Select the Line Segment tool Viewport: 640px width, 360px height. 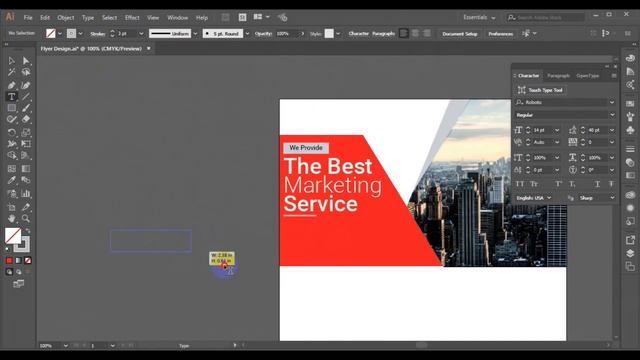pyautogui.click(x=26, y=97)
